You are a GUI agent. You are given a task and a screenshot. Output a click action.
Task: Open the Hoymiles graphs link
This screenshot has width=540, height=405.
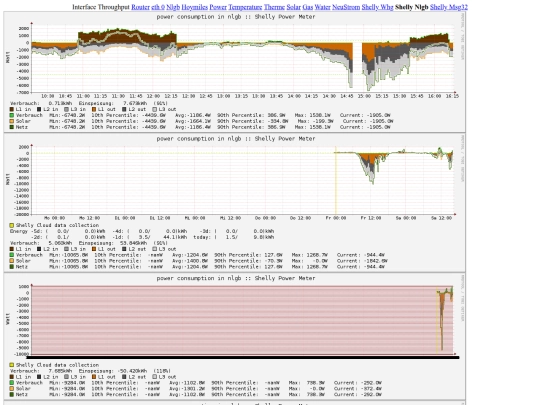tap(194, 7)
